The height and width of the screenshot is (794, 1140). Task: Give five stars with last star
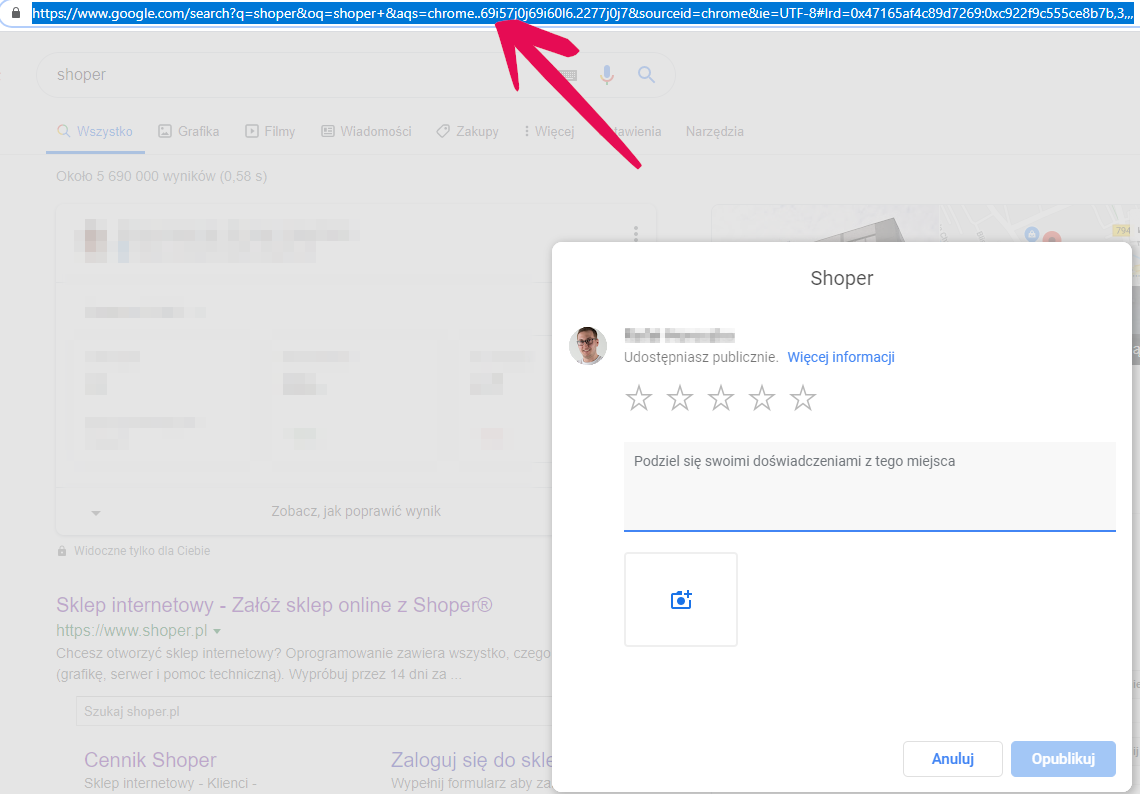coord(803,399)
